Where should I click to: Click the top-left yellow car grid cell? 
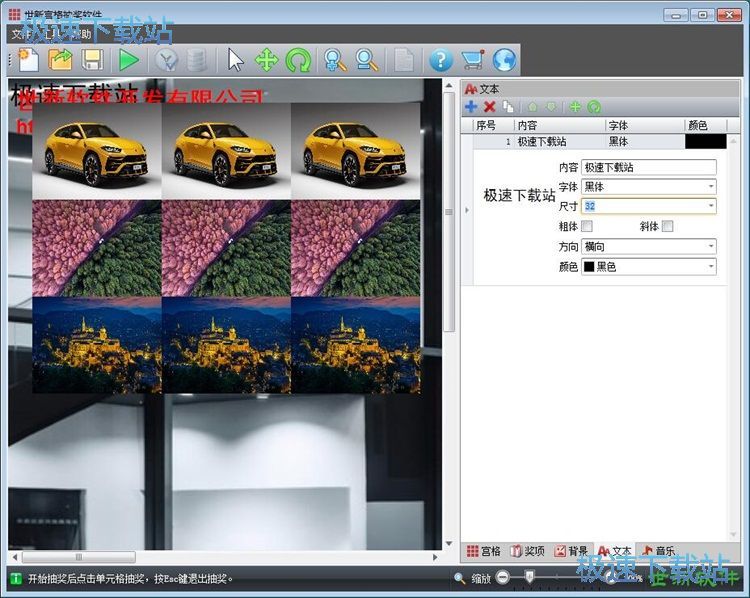[97, 151]
